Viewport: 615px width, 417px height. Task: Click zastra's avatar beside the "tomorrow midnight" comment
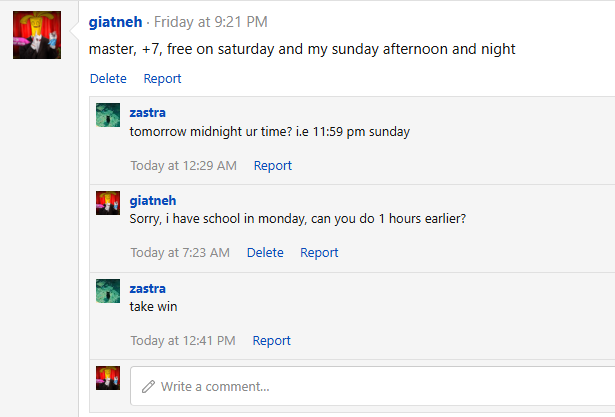(x=108, y=115)
